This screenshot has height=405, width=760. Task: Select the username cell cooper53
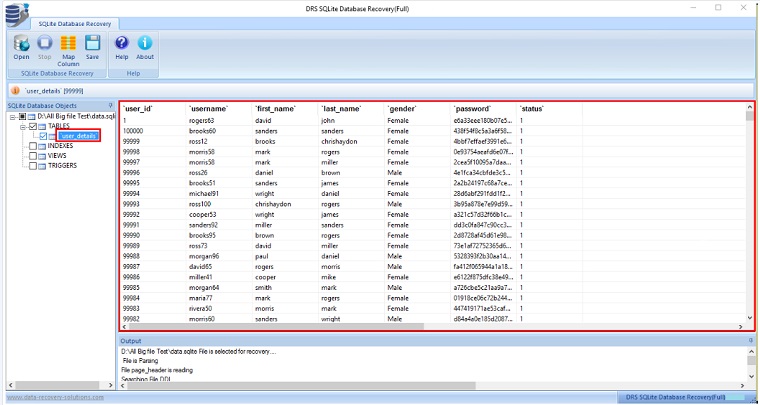pos(203,215)
